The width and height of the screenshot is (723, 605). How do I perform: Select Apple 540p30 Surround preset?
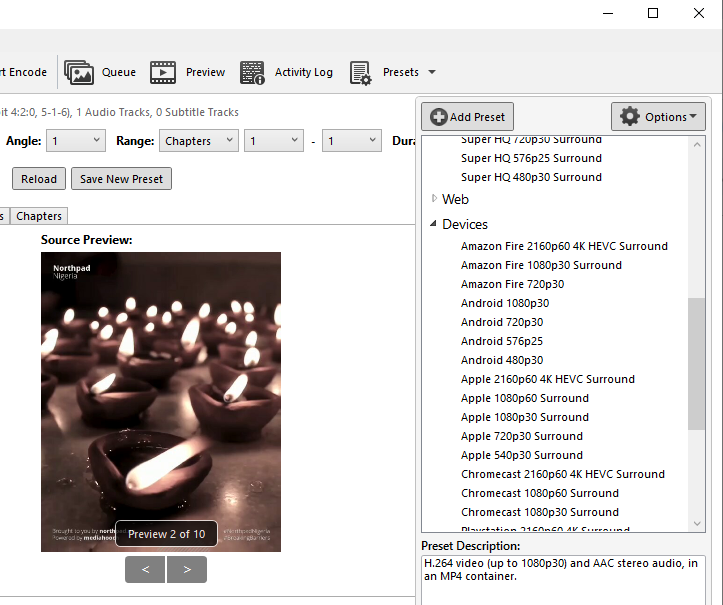pos(522,455)
